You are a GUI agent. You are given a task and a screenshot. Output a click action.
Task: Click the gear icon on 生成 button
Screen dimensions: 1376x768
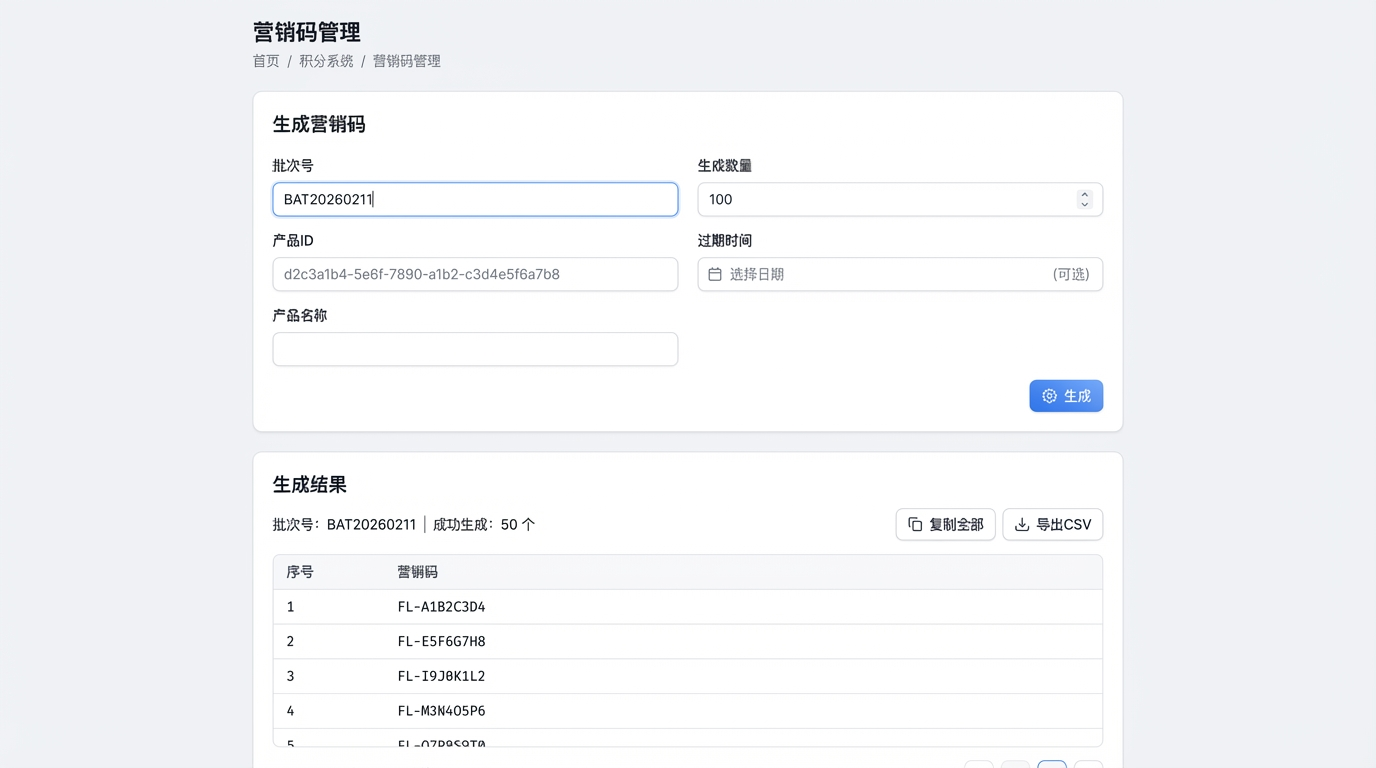[1049, 396]
